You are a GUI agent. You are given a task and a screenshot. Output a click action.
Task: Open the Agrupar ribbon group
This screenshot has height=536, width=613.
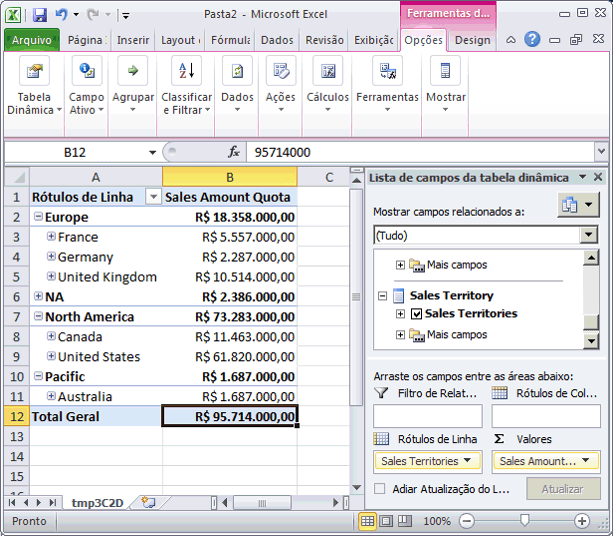click(x=133, y=85)
